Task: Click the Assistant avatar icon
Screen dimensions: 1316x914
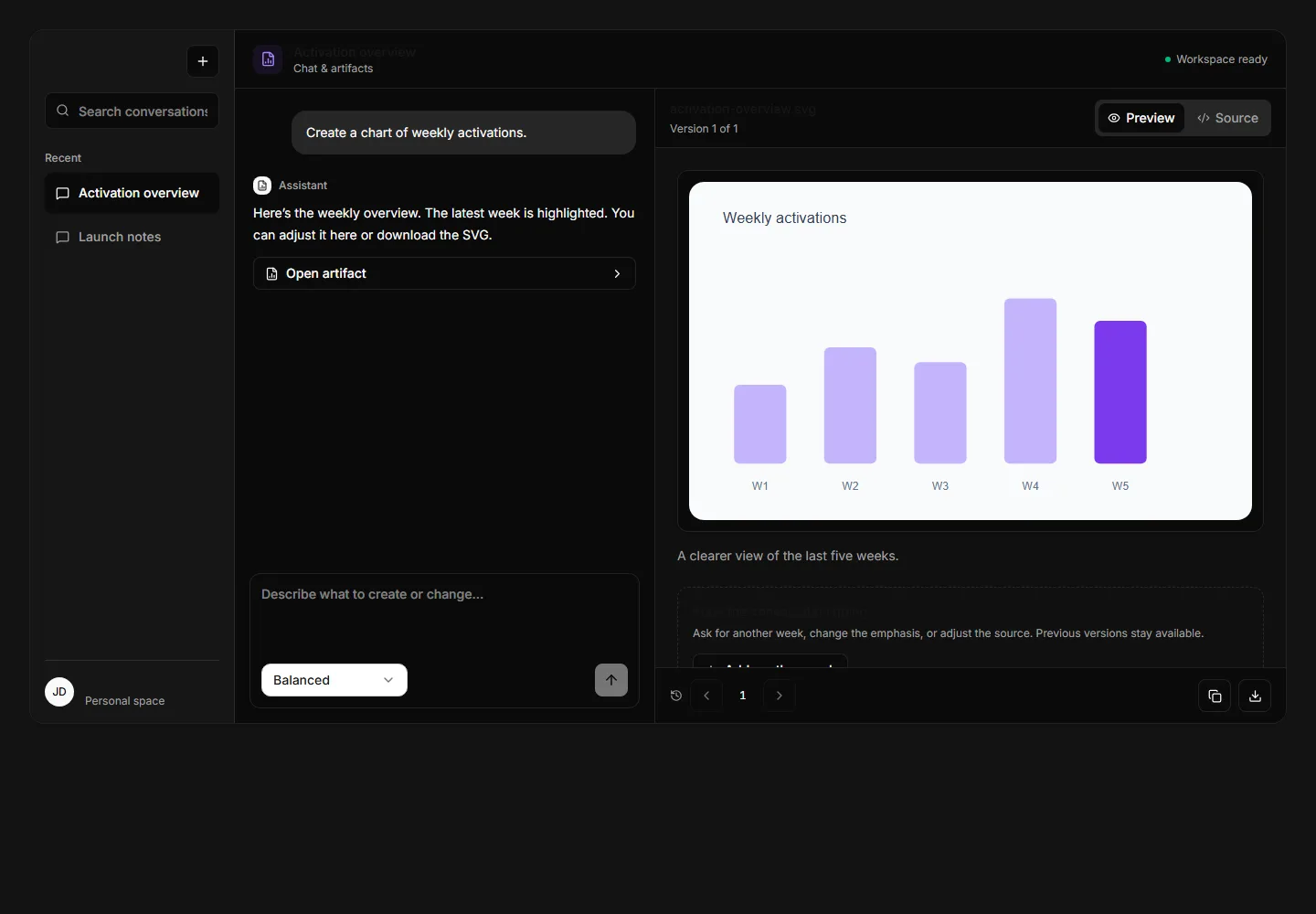Action: click(262, 186)
